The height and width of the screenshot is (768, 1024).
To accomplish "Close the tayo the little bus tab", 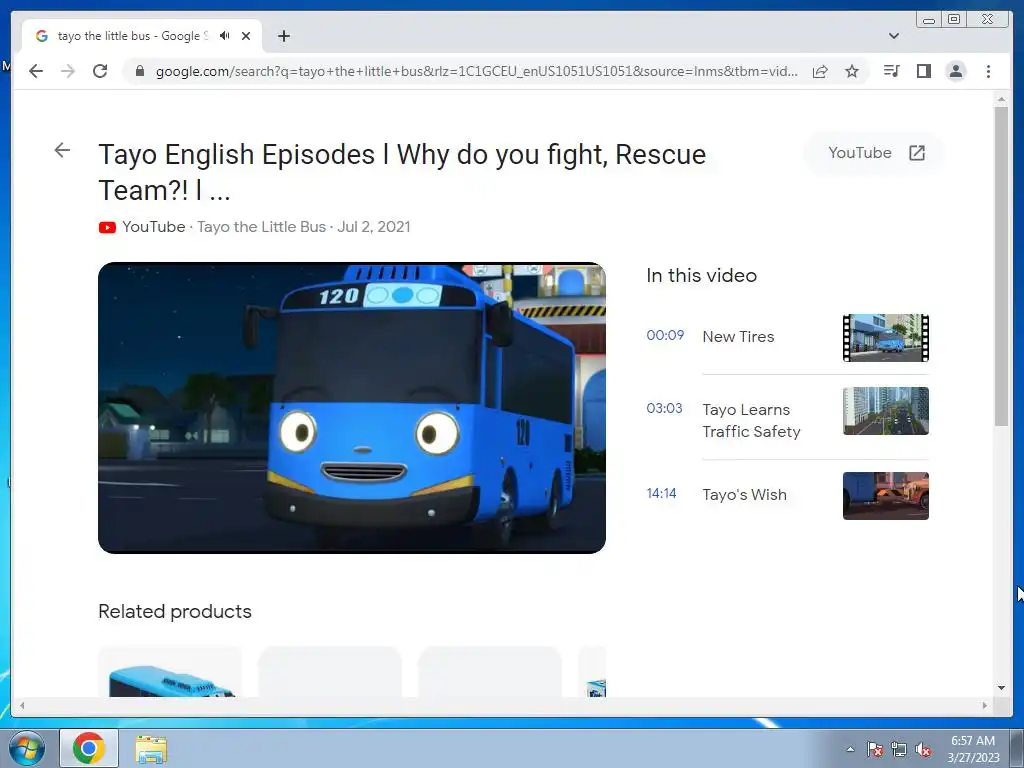I will tap(246, 36).
